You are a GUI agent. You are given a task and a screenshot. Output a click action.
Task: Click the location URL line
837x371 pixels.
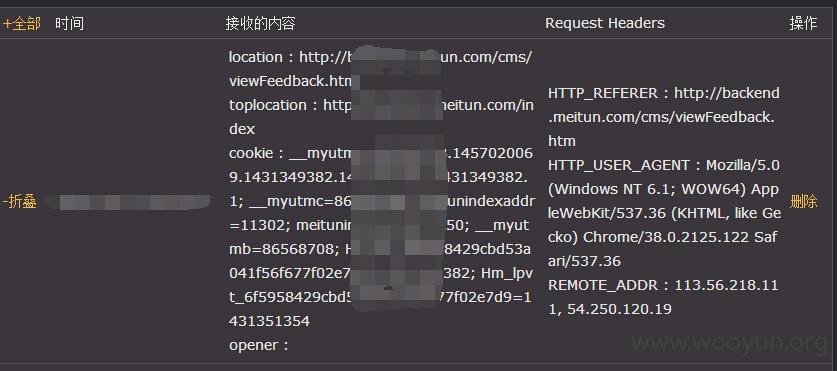click(x=380, y=69)
